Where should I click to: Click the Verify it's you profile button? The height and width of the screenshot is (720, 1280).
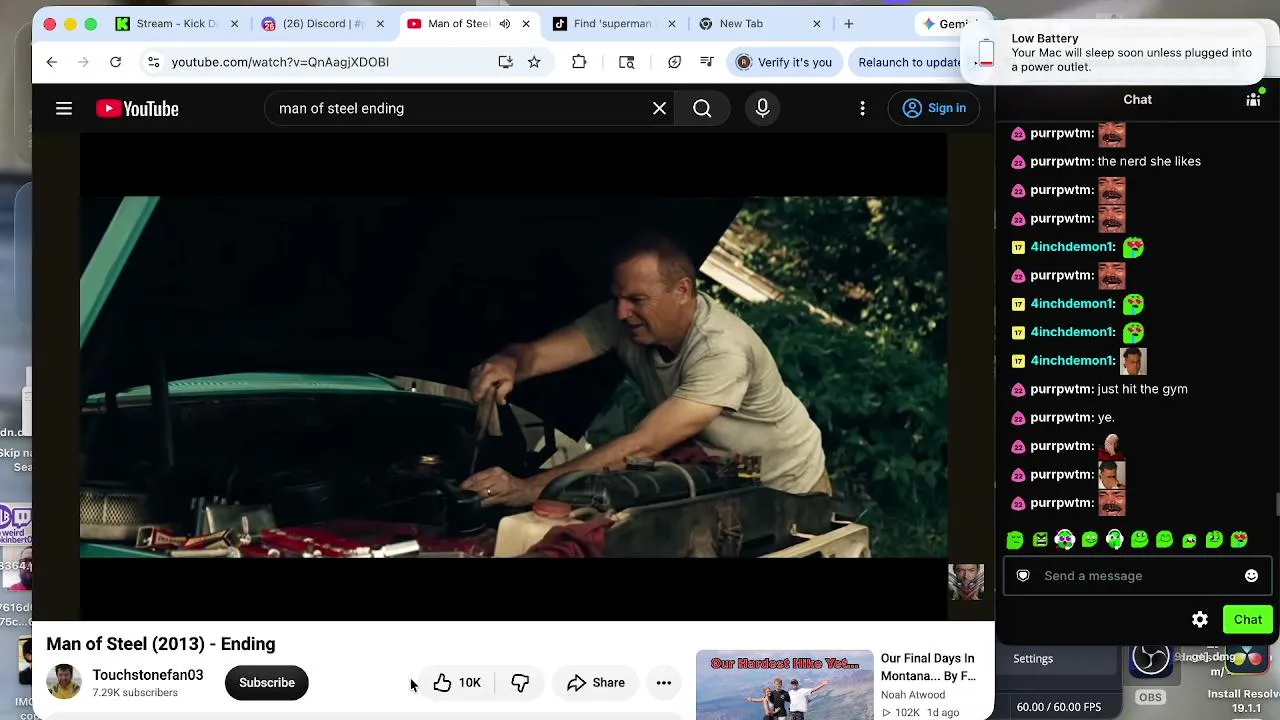[x=785, y=62]
